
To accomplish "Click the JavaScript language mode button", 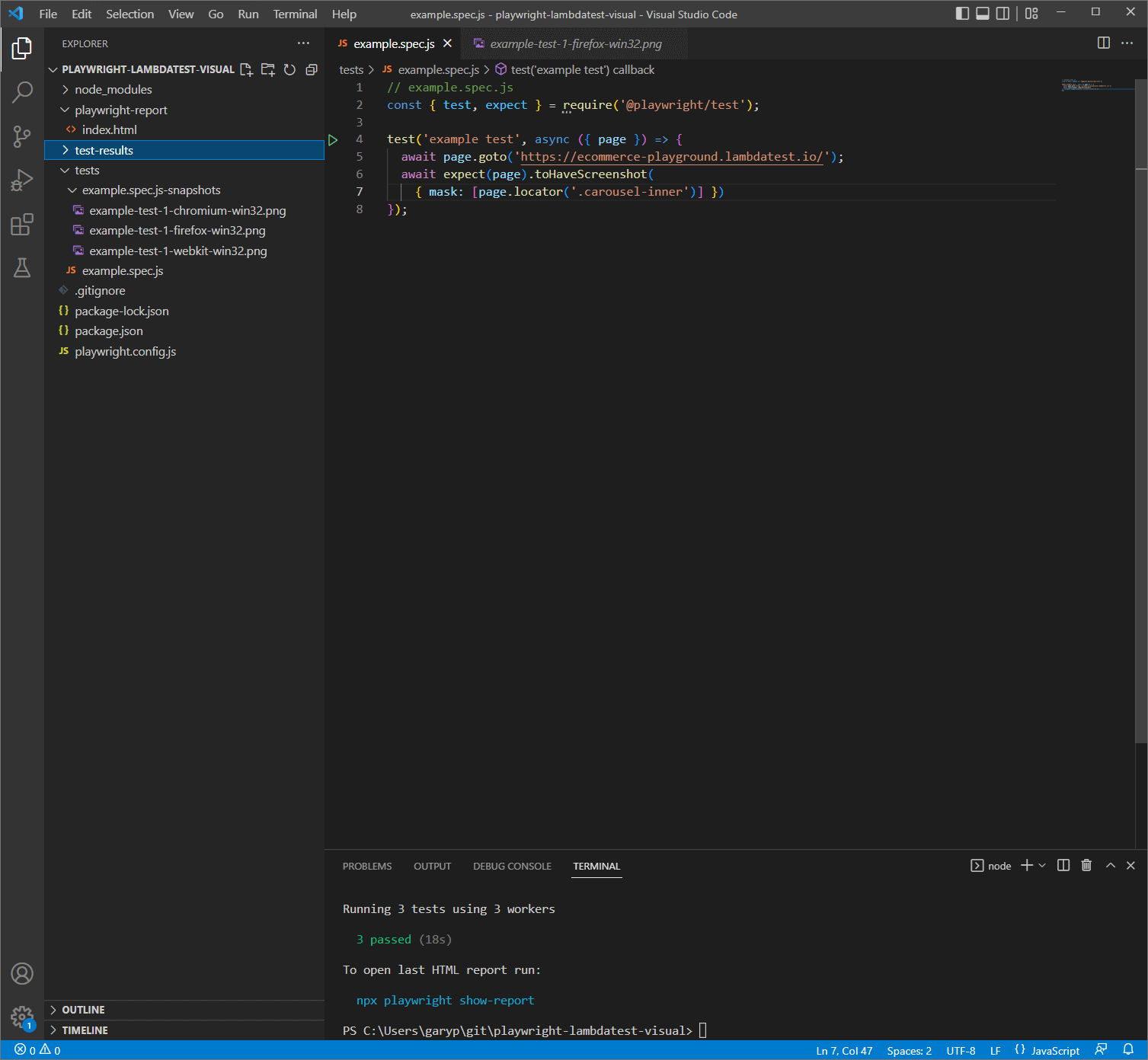I will [1054, 1051].
